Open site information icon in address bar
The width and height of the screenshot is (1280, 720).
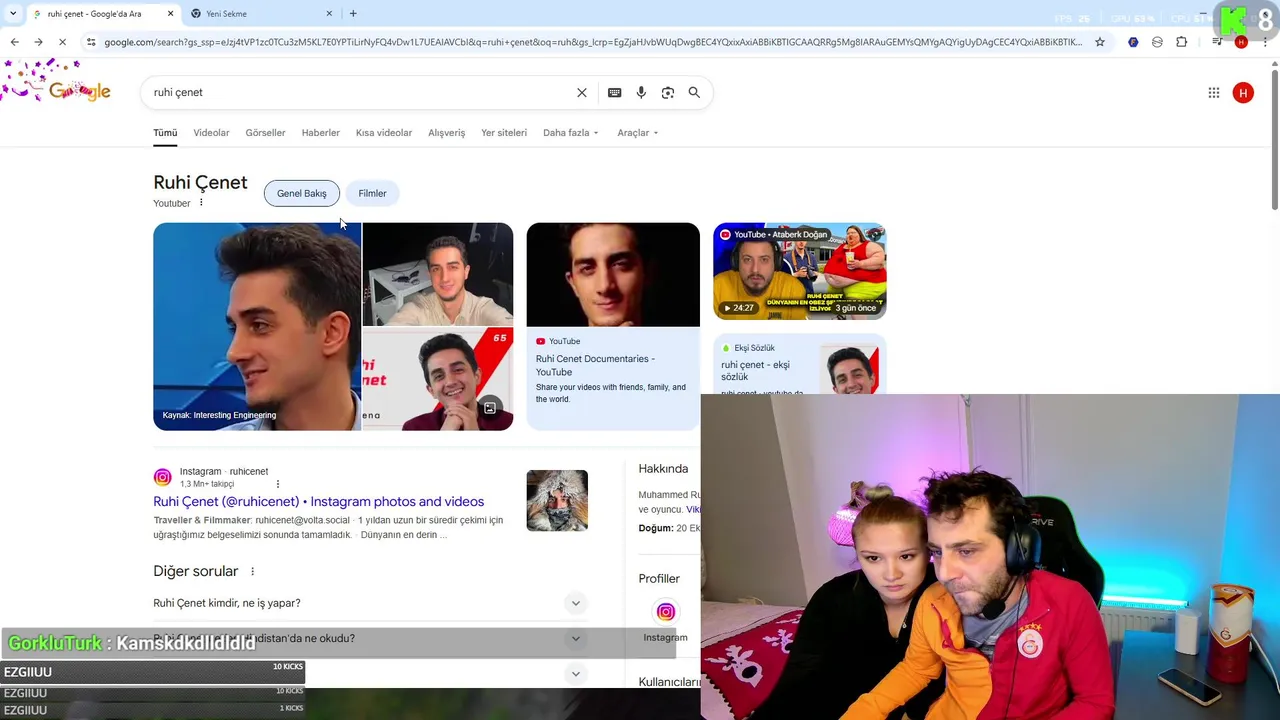(91, 42)
